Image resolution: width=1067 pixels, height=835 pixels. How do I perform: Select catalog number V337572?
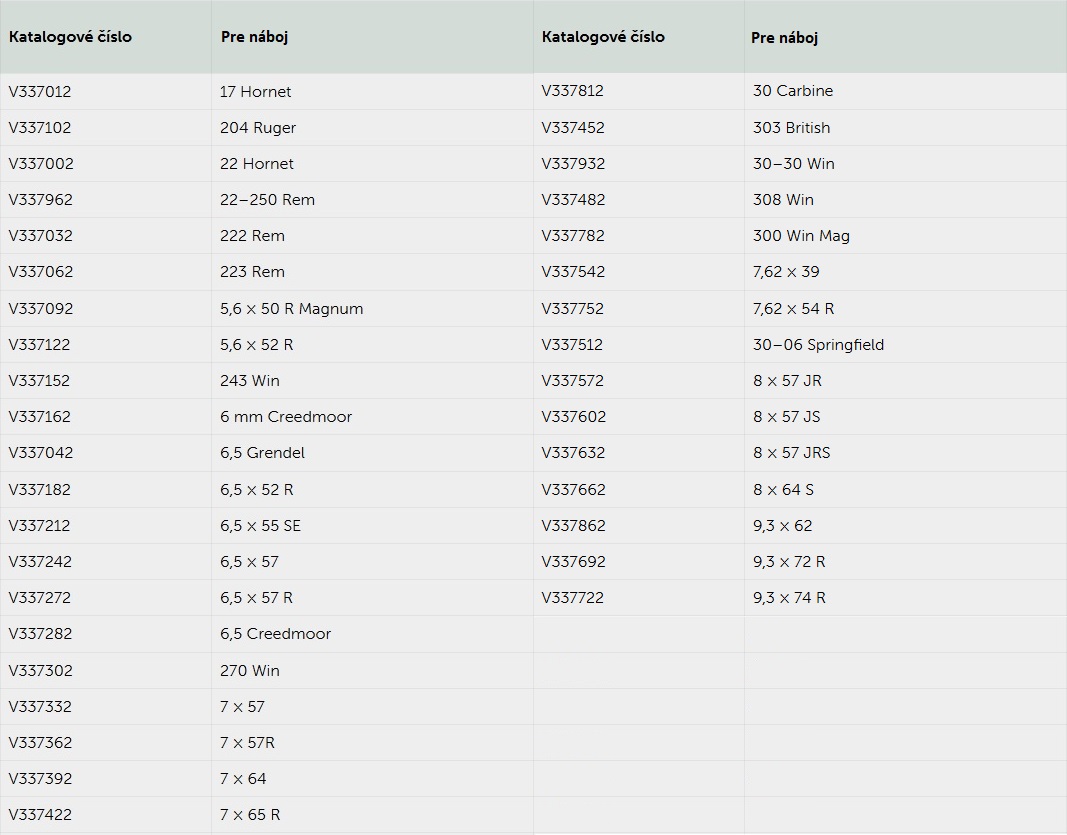[572, 381]
